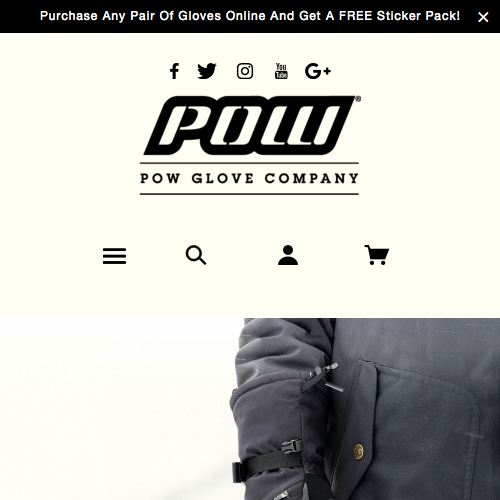Viewport: 500px width, 500px height.
Task: Click the Google Plus icon
Action: click(318, 71)
